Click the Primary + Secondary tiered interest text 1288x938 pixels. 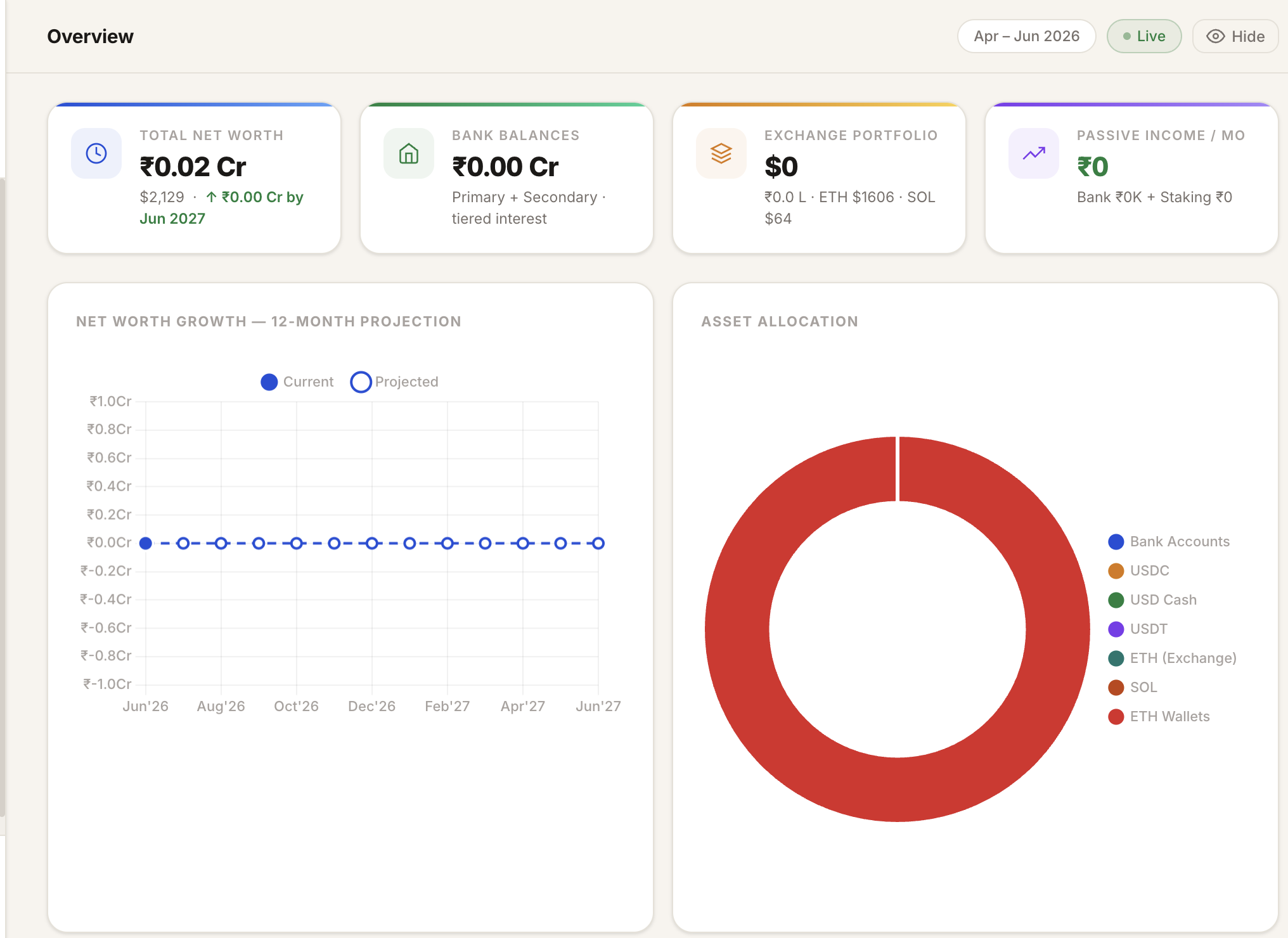pyautogui.click(x=529, y=208)
